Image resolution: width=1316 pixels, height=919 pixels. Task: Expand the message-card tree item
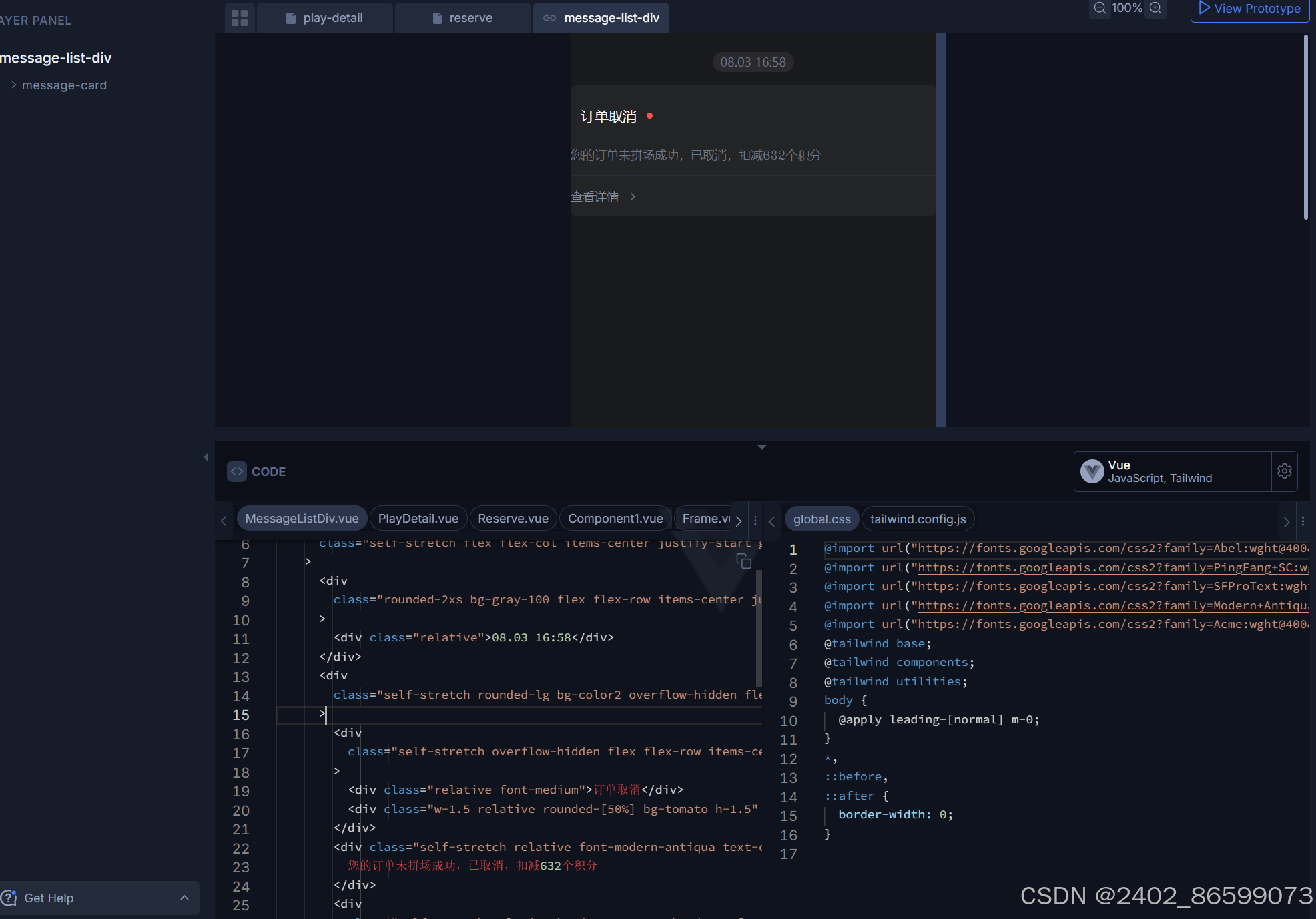(14, 85)
